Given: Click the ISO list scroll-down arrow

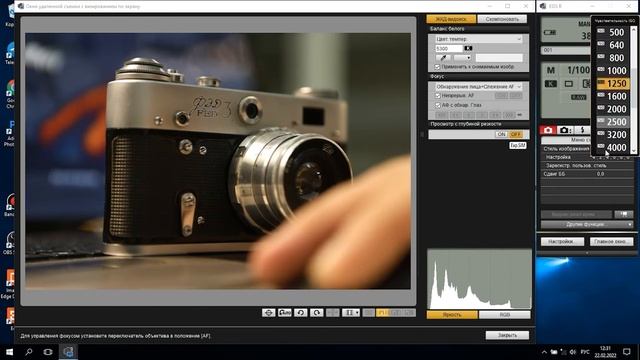Looking at the screenshot, I should (633, 151).
